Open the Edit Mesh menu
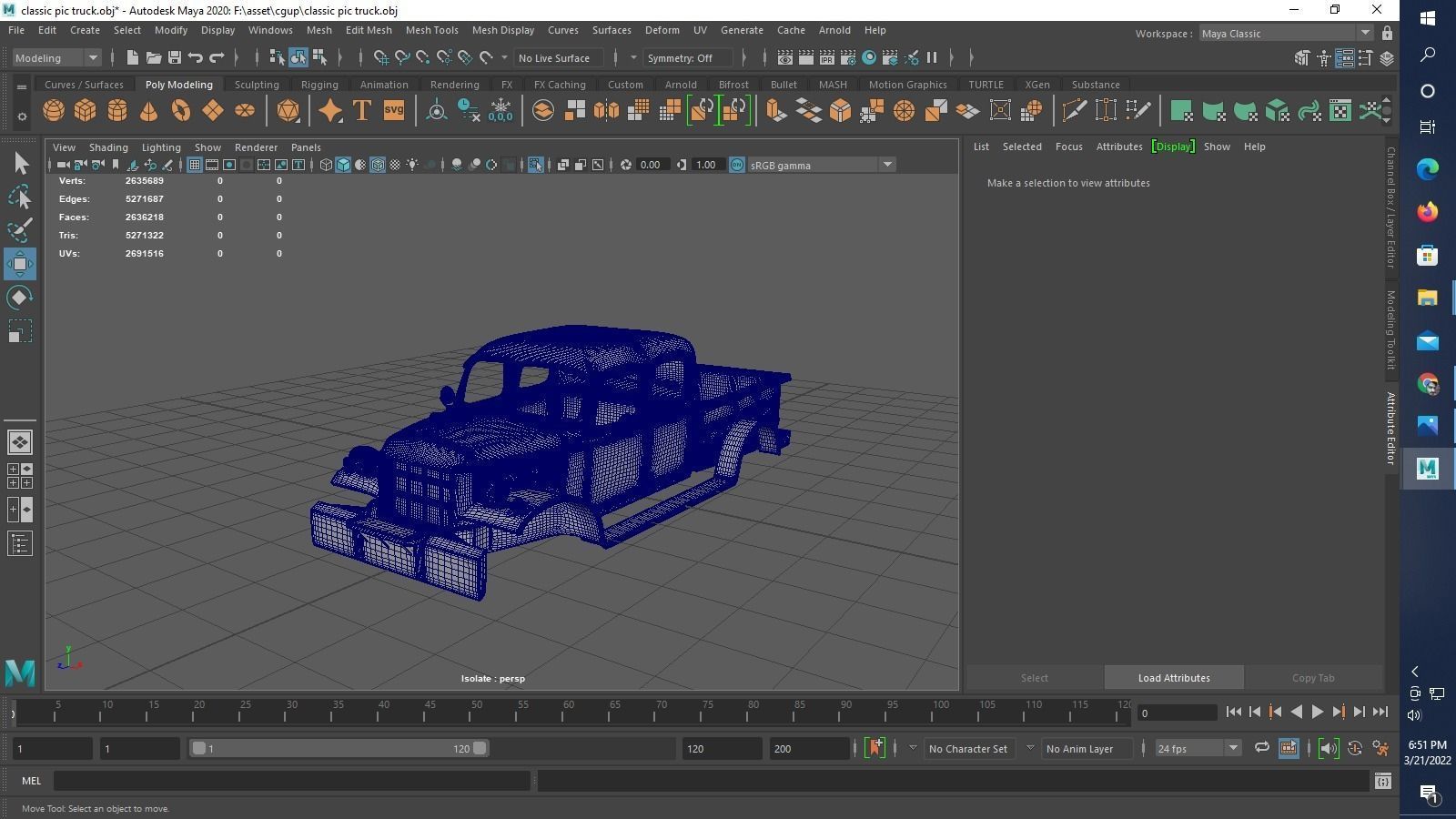This screenshot has width=1456, height=819. tap(369, 30)
